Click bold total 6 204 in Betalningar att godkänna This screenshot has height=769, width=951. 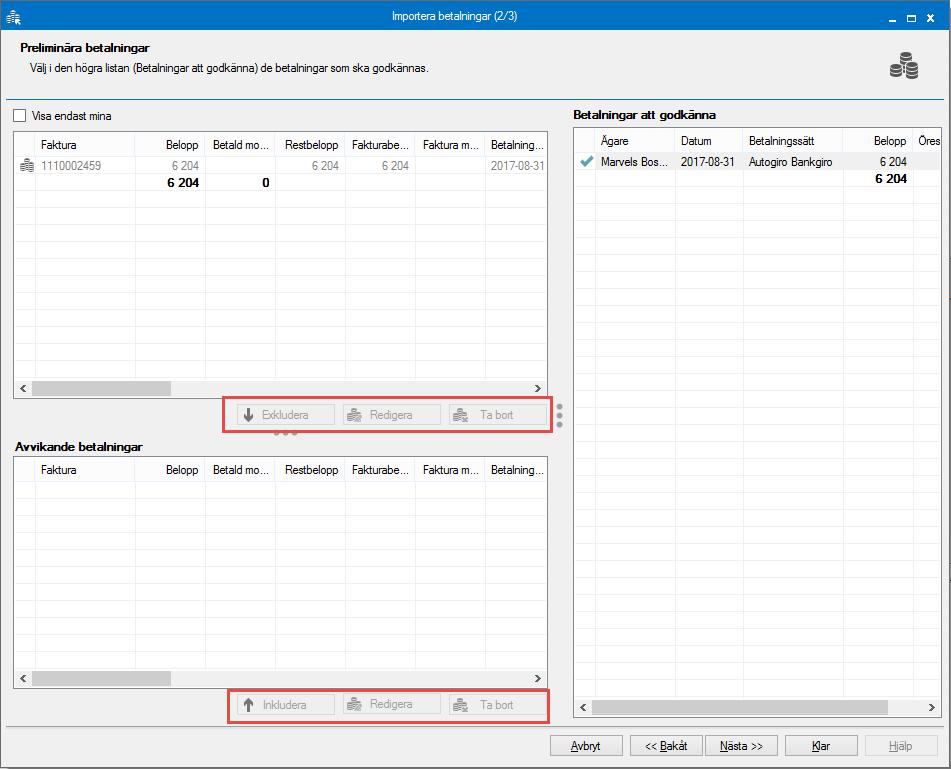(x=891, y=179)
